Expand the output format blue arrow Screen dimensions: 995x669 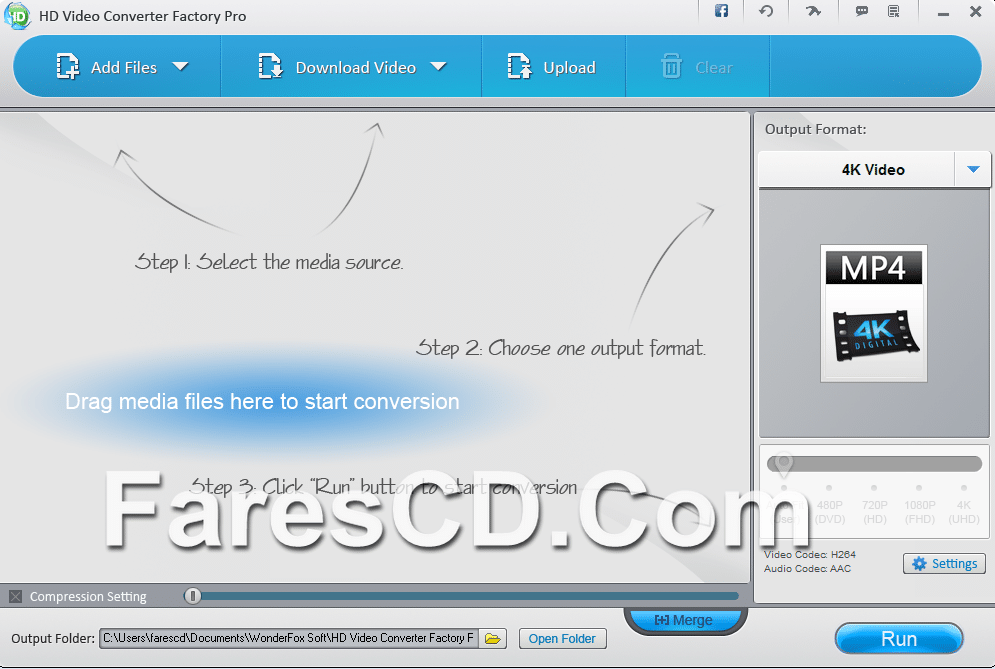point(973,169)
